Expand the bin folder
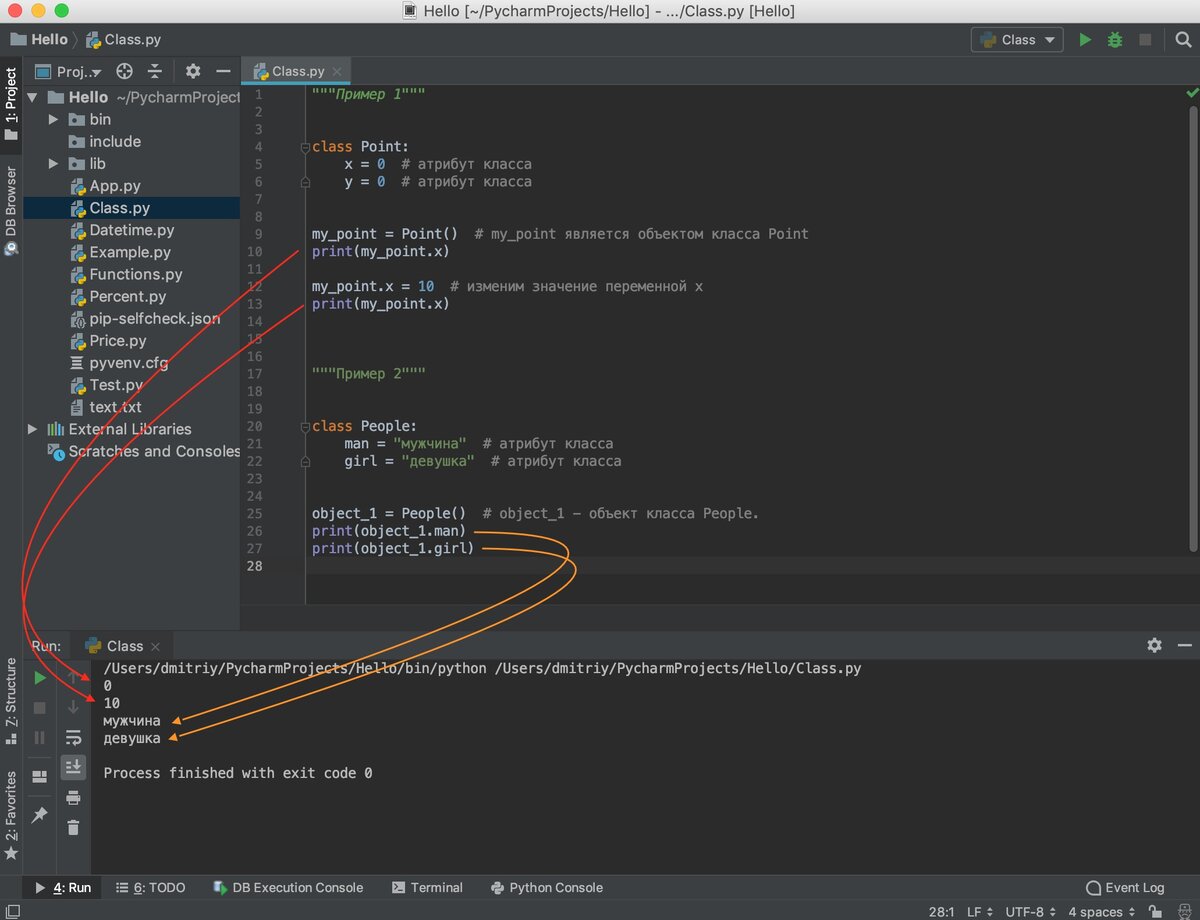 tap(54, 119)
